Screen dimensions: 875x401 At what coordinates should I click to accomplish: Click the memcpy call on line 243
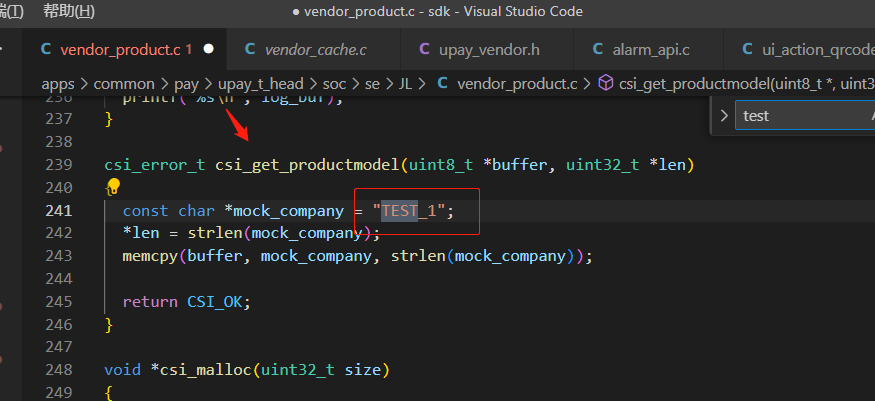coord(150,257)
